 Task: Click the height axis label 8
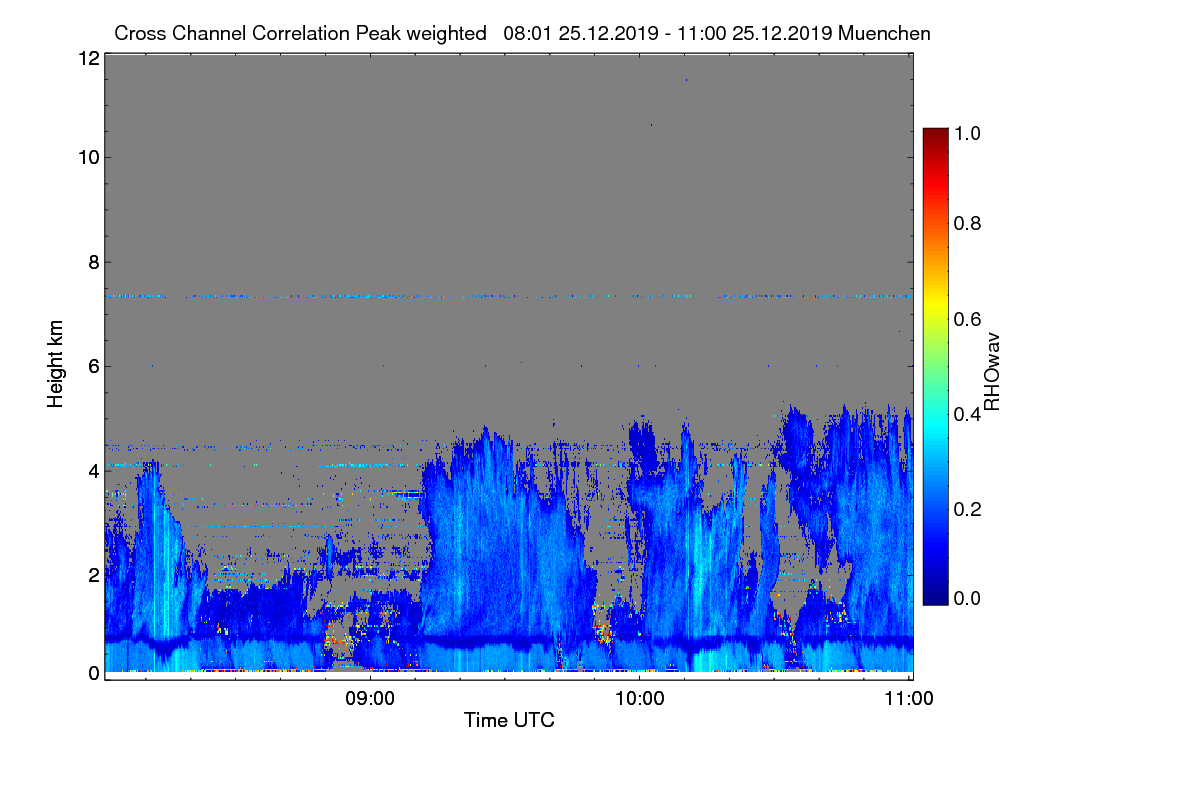tap(93, 263)
